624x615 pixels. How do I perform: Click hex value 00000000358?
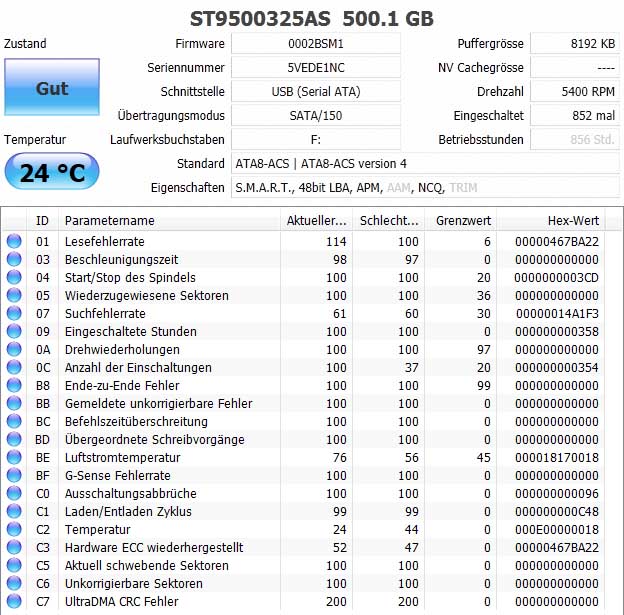pos(557,331)
